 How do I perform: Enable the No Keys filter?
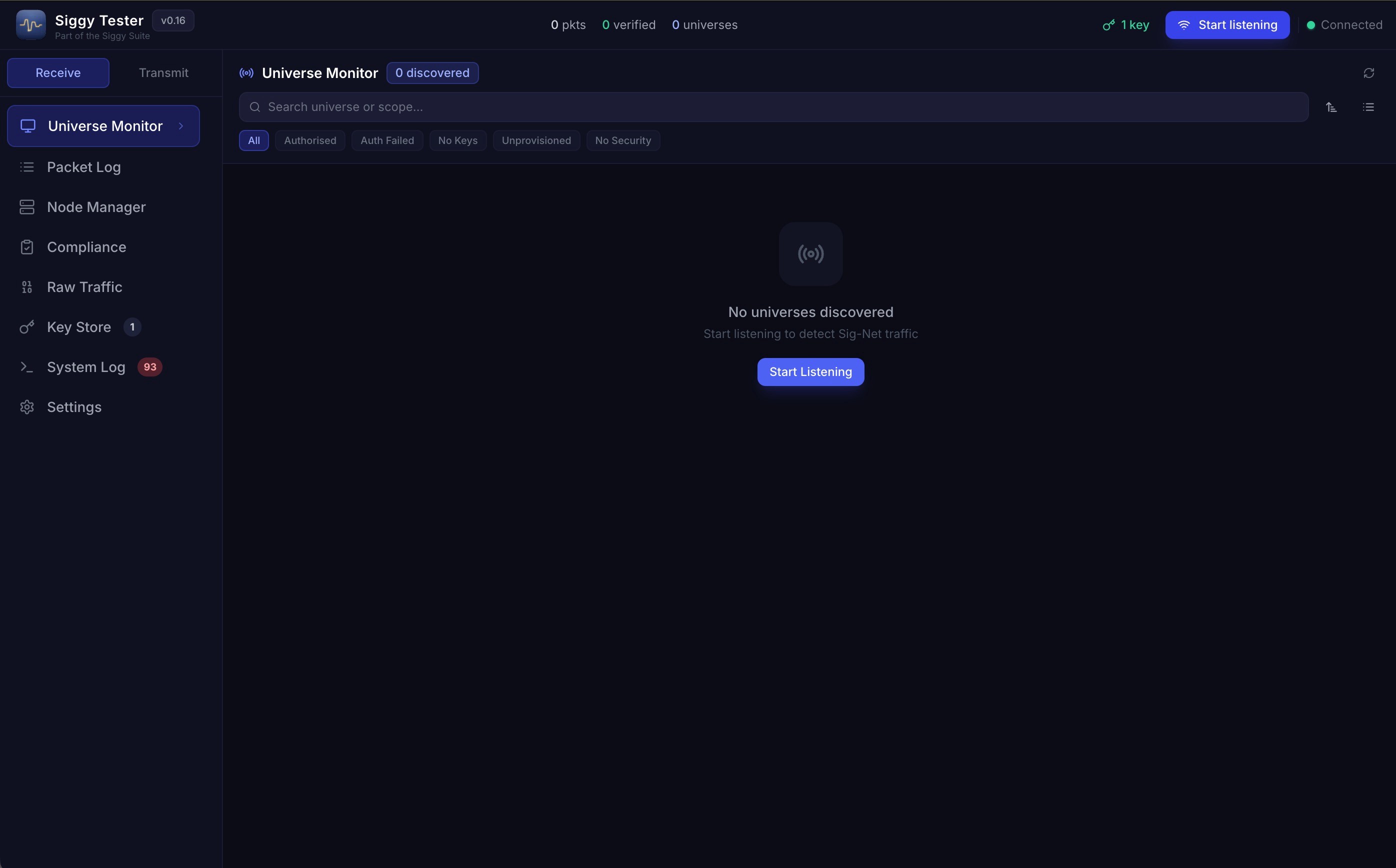457,140
